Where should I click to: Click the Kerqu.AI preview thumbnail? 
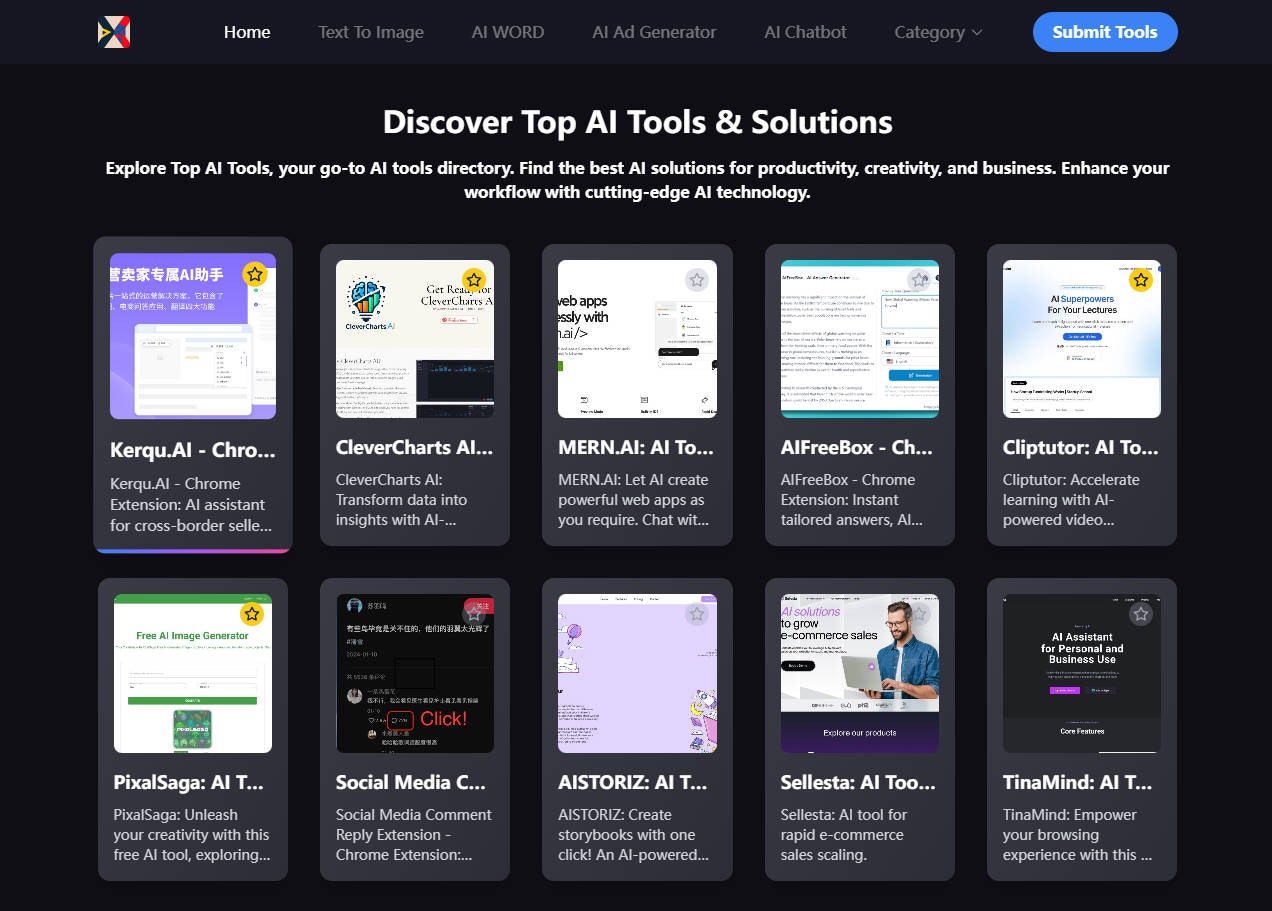coord(193,336)
